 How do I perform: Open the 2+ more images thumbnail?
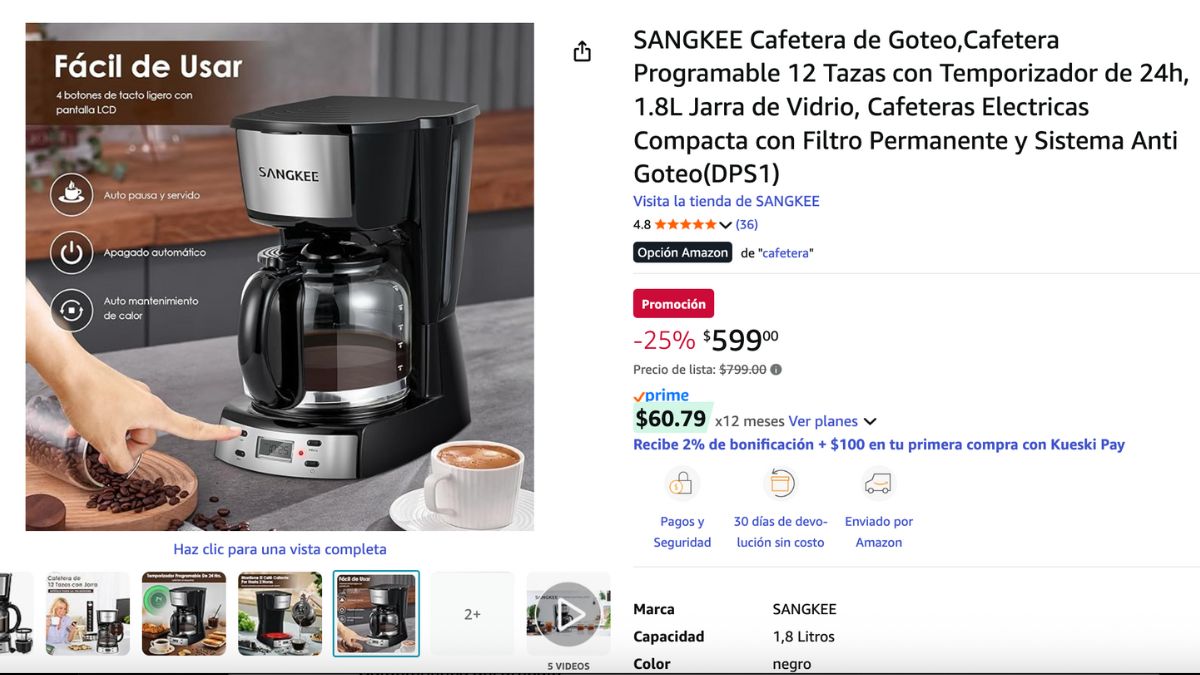click(473, 614)
